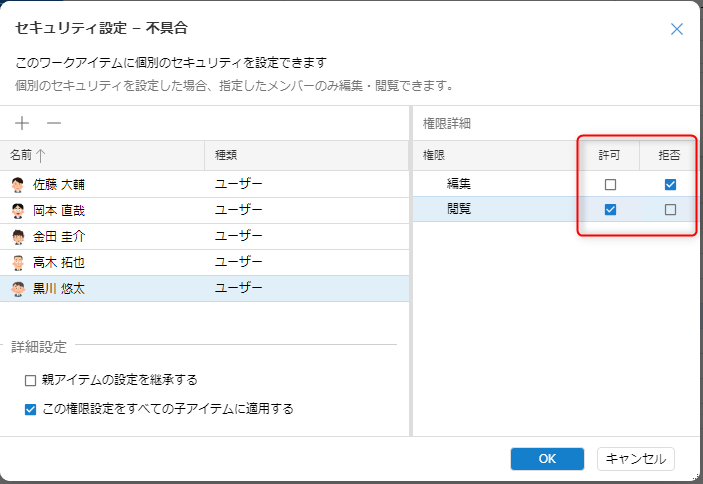703x484 pixels.
Task: Click the plus icon to add member
Action: tap(22, 123)
